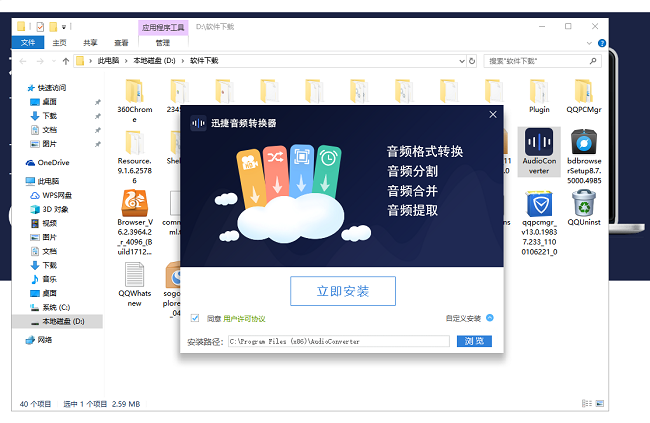Go forward with the Explorer forward arrow
The image size is (650, 423).
[x=40, y=61]
